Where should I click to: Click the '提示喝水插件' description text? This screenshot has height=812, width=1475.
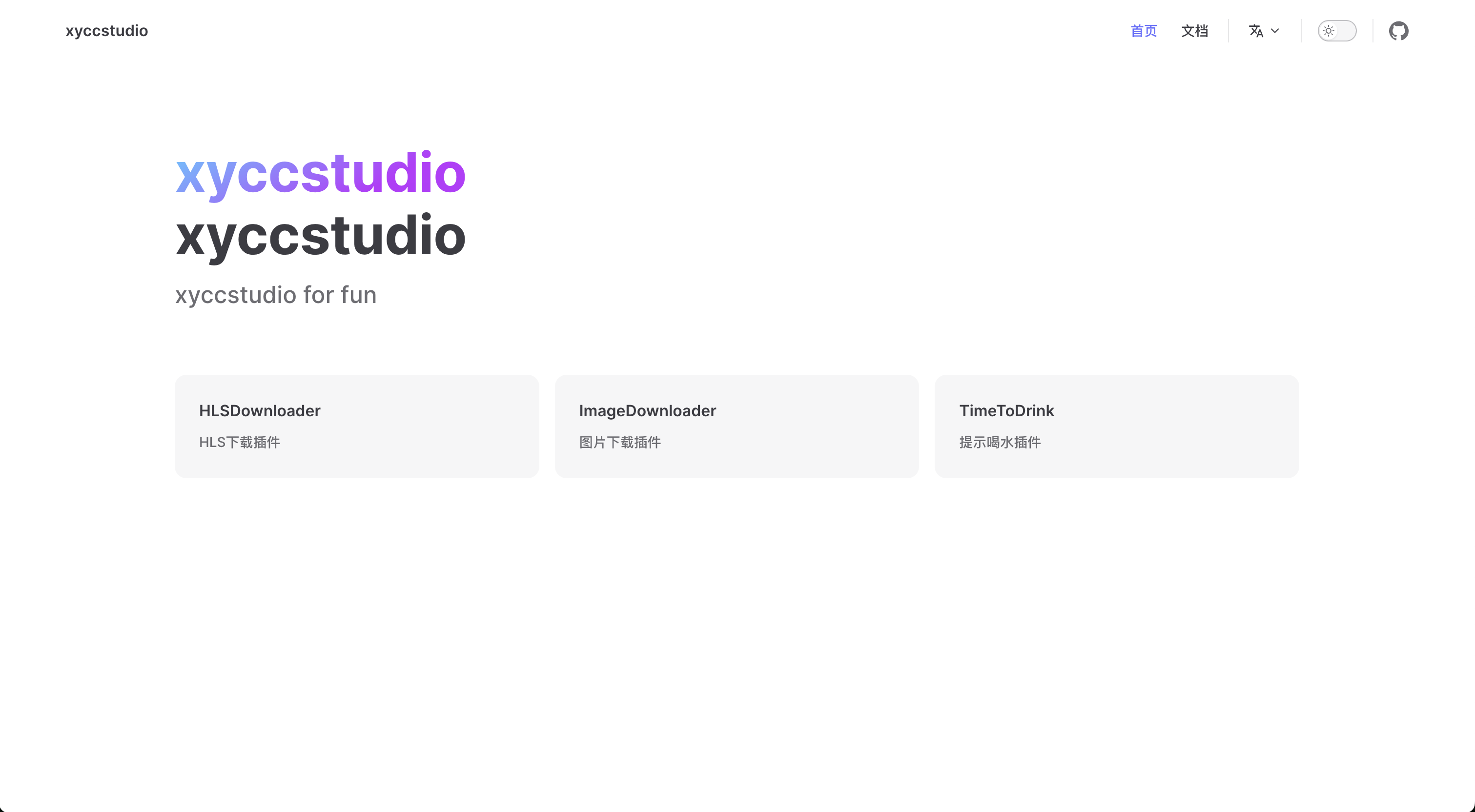click(1000, 442)
